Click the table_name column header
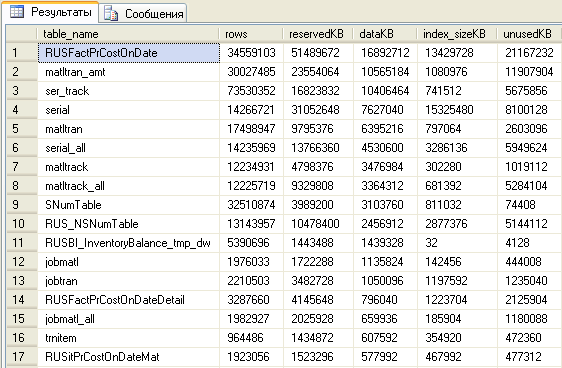This screenshot has width=562, height=368. click(x=128, y=34)
